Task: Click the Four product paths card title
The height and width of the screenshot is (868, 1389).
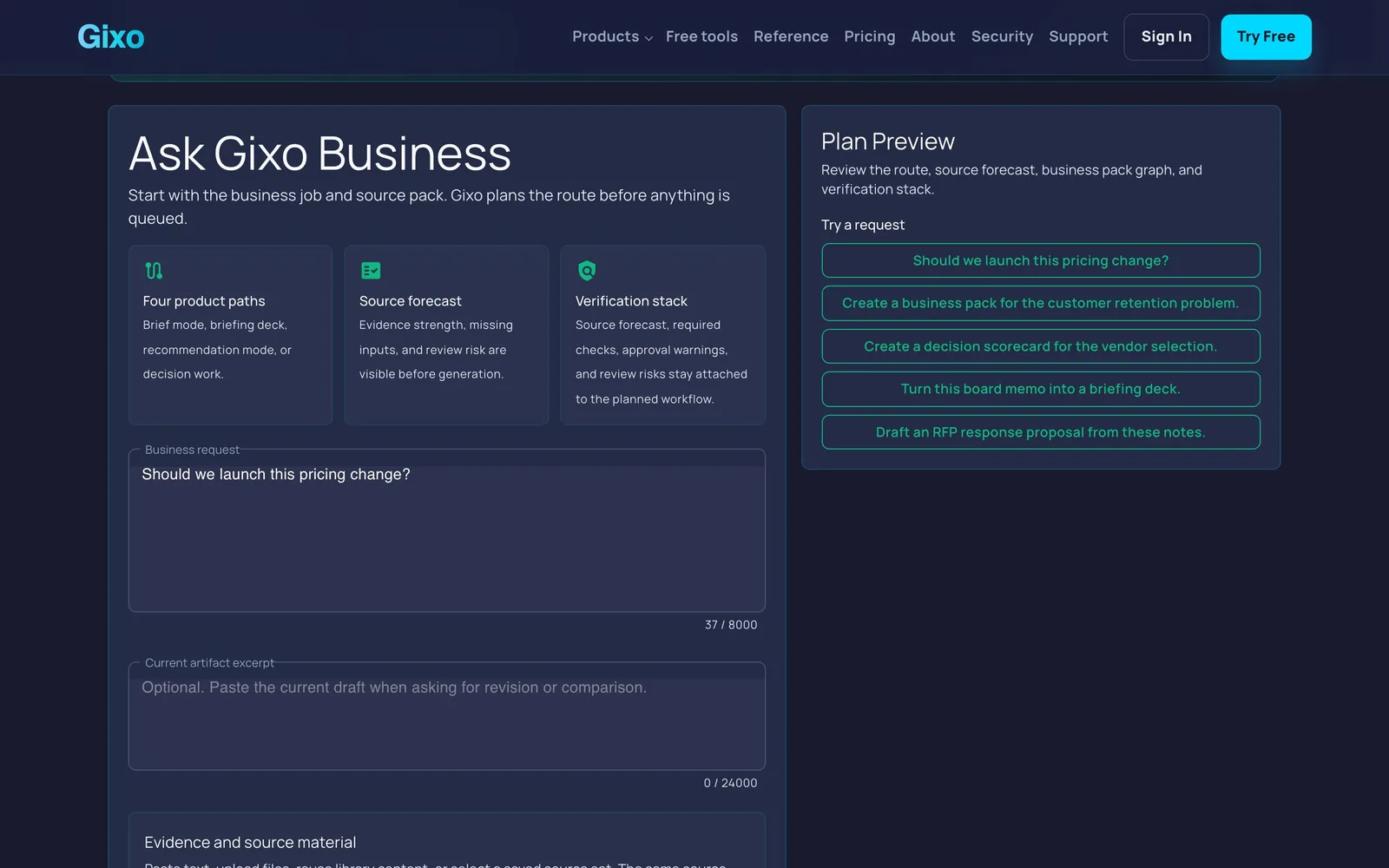Action: tap(204, 301)
